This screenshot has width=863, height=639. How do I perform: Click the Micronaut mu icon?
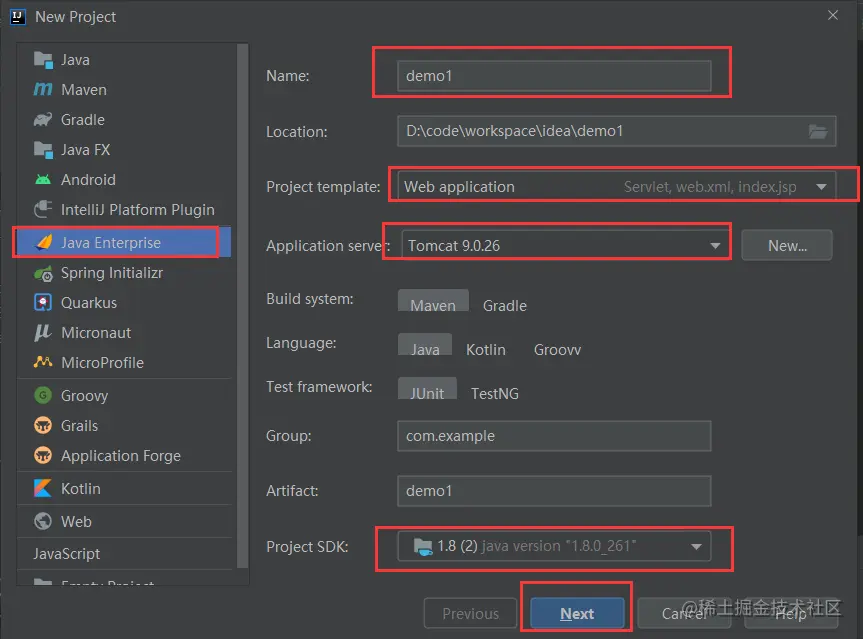[x=43, y=332]
